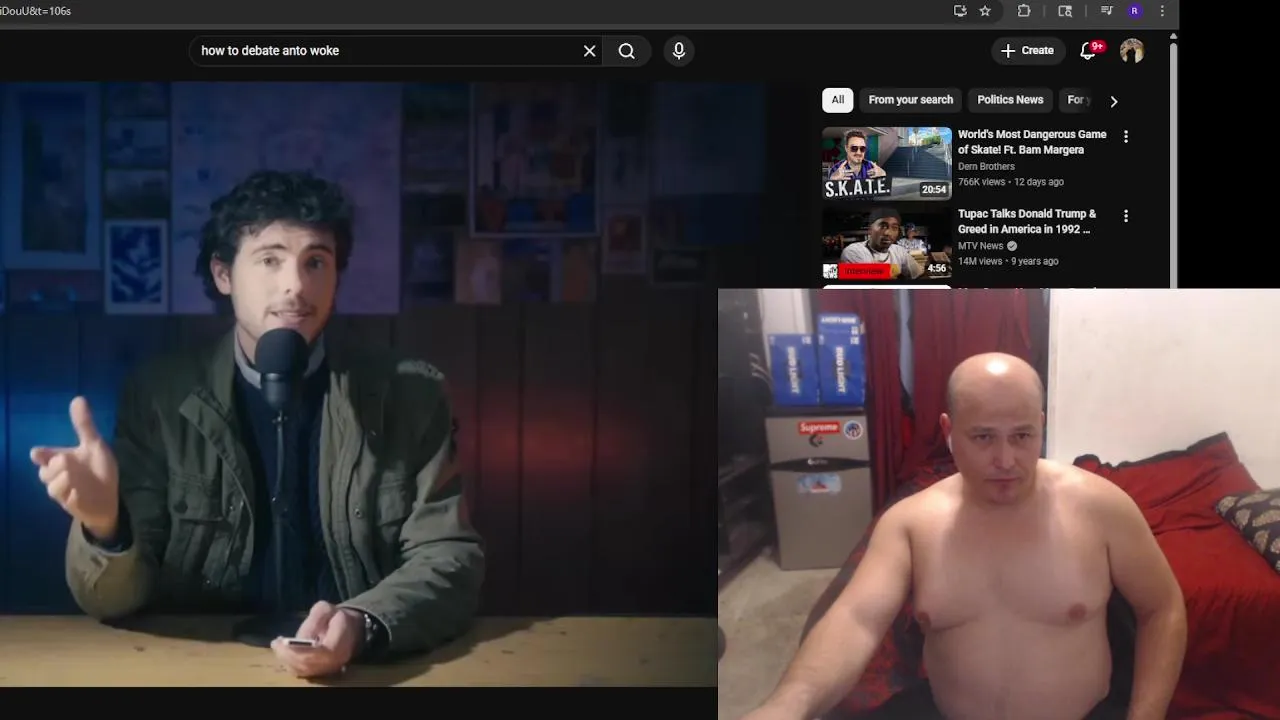Image resolution: width=1280 pixels, height=720 pixels.
Task: Click Tupac Talks Donald Trump title
Action: [x=1027, y=221]
